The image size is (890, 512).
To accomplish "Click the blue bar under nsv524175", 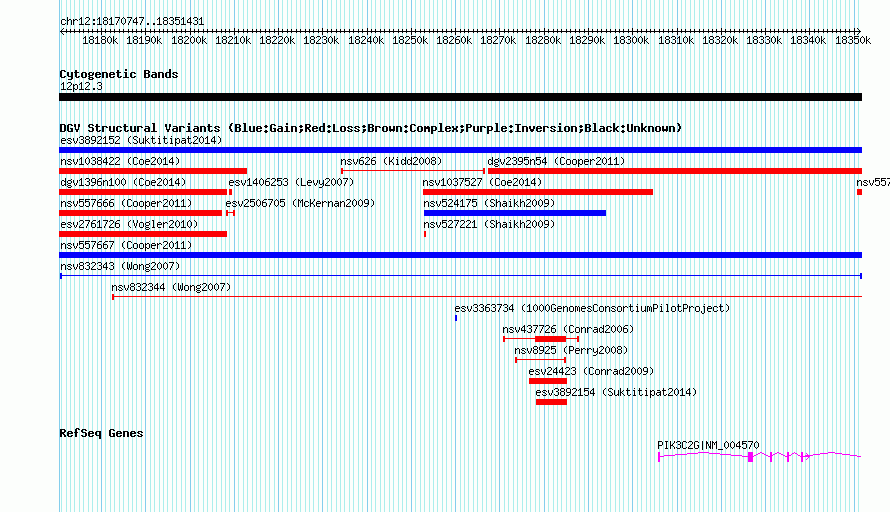I will click(x=515, y=213).
